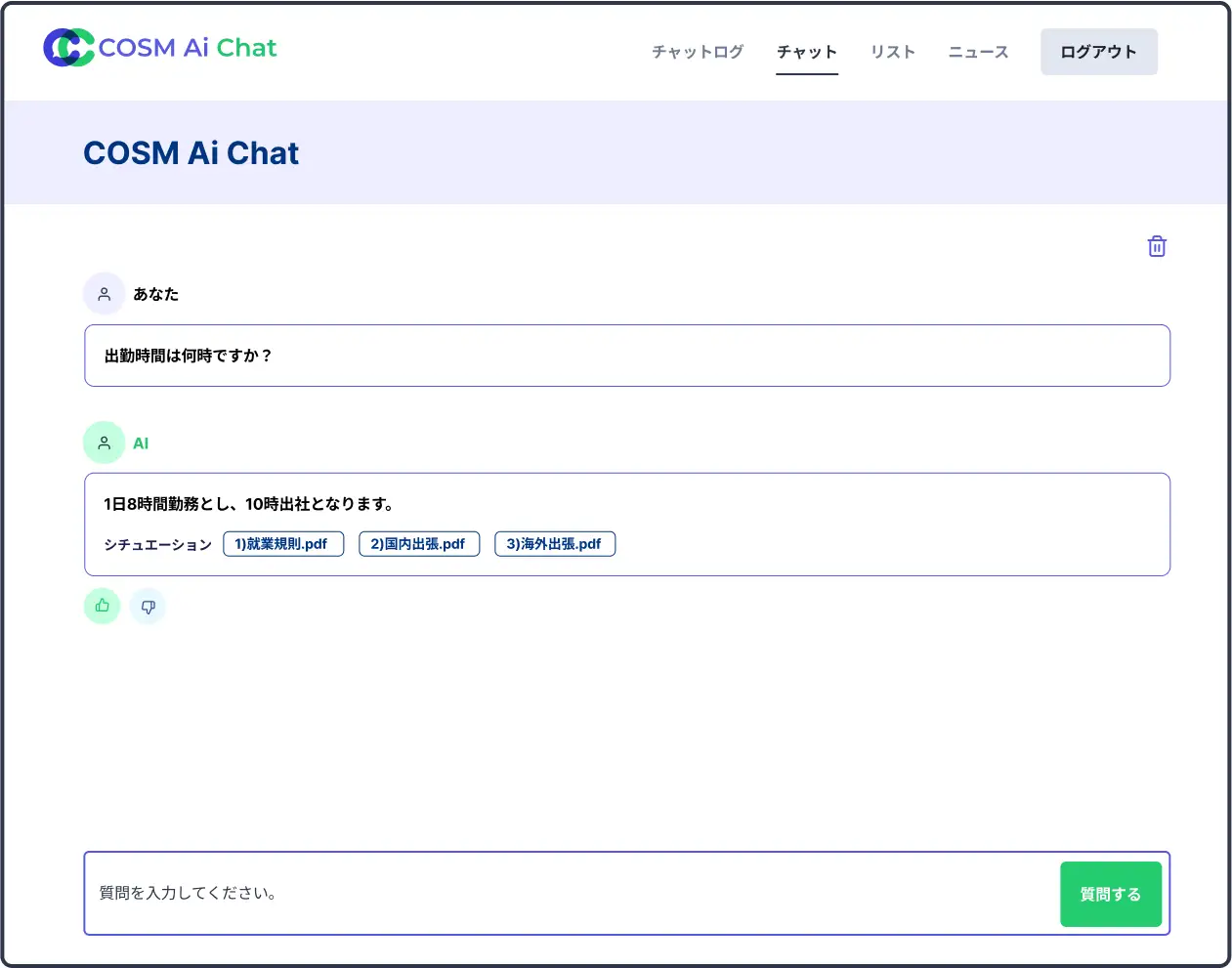This screenshot has width=1232, height=968.
Task: Open the 3)海外出張.pdf reference
Action: [555, 544]
